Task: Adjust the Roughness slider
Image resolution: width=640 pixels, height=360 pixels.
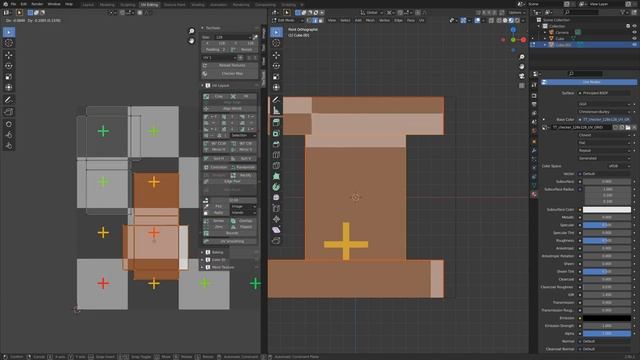Action: pos(607,240)
